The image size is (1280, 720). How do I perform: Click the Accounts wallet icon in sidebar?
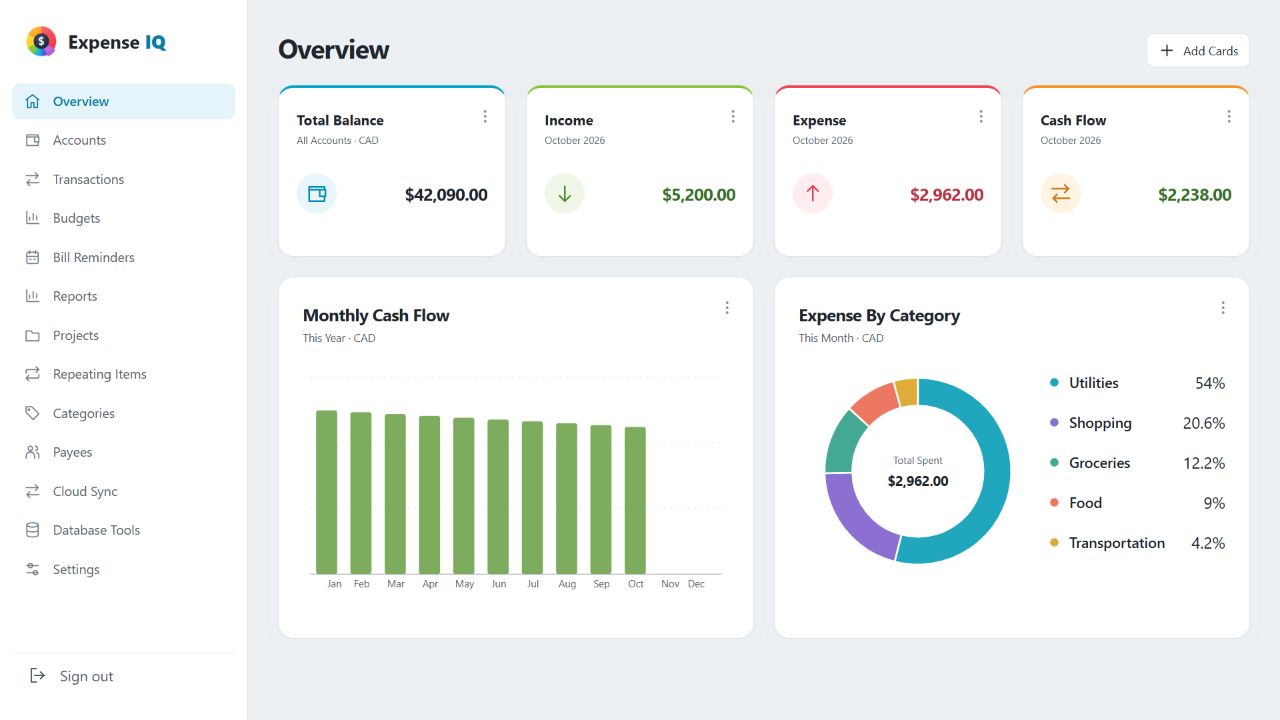pos(33,140)
